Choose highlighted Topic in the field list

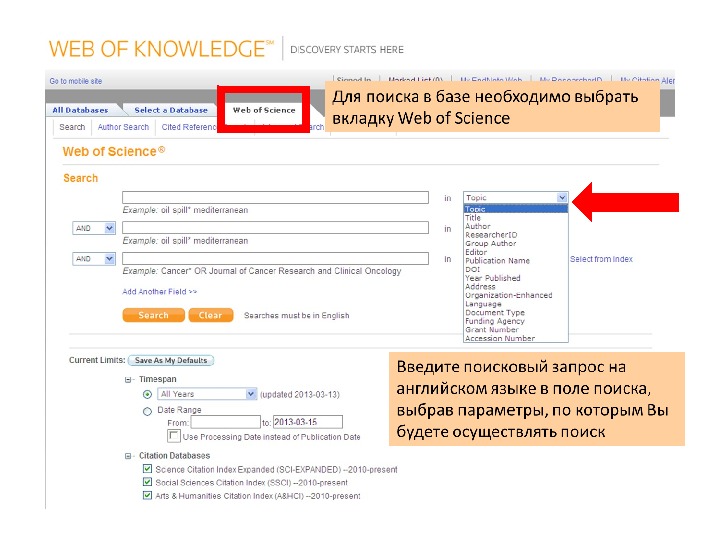click(x=516, y=209)
